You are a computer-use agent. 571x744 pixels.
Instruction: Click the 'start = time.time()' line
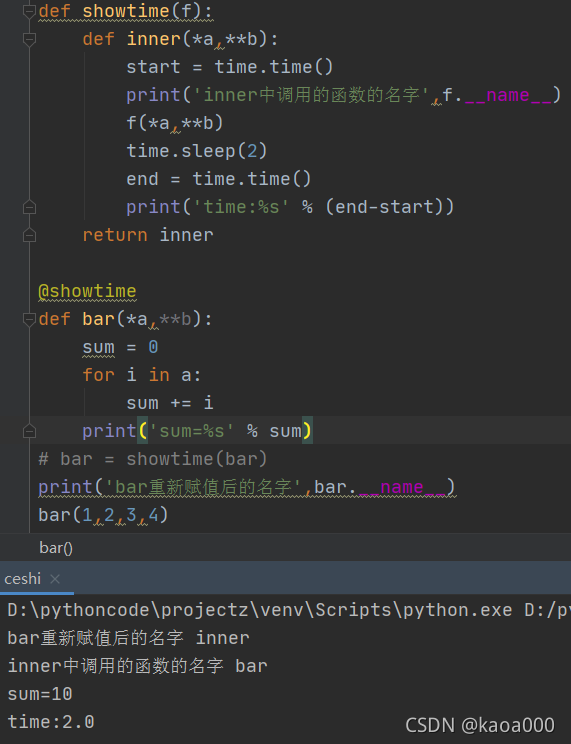pos(230,67)
